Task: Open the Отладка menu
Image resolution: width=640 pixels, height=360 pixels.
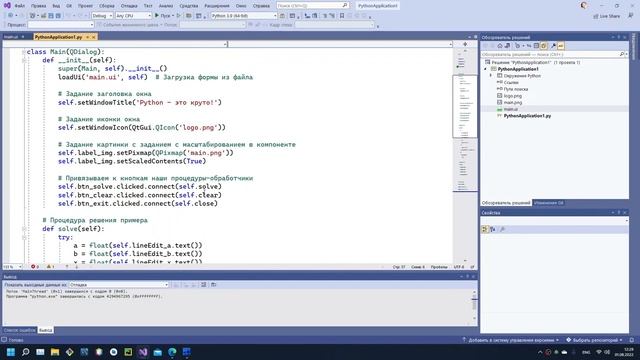Action: pos(129,6)
